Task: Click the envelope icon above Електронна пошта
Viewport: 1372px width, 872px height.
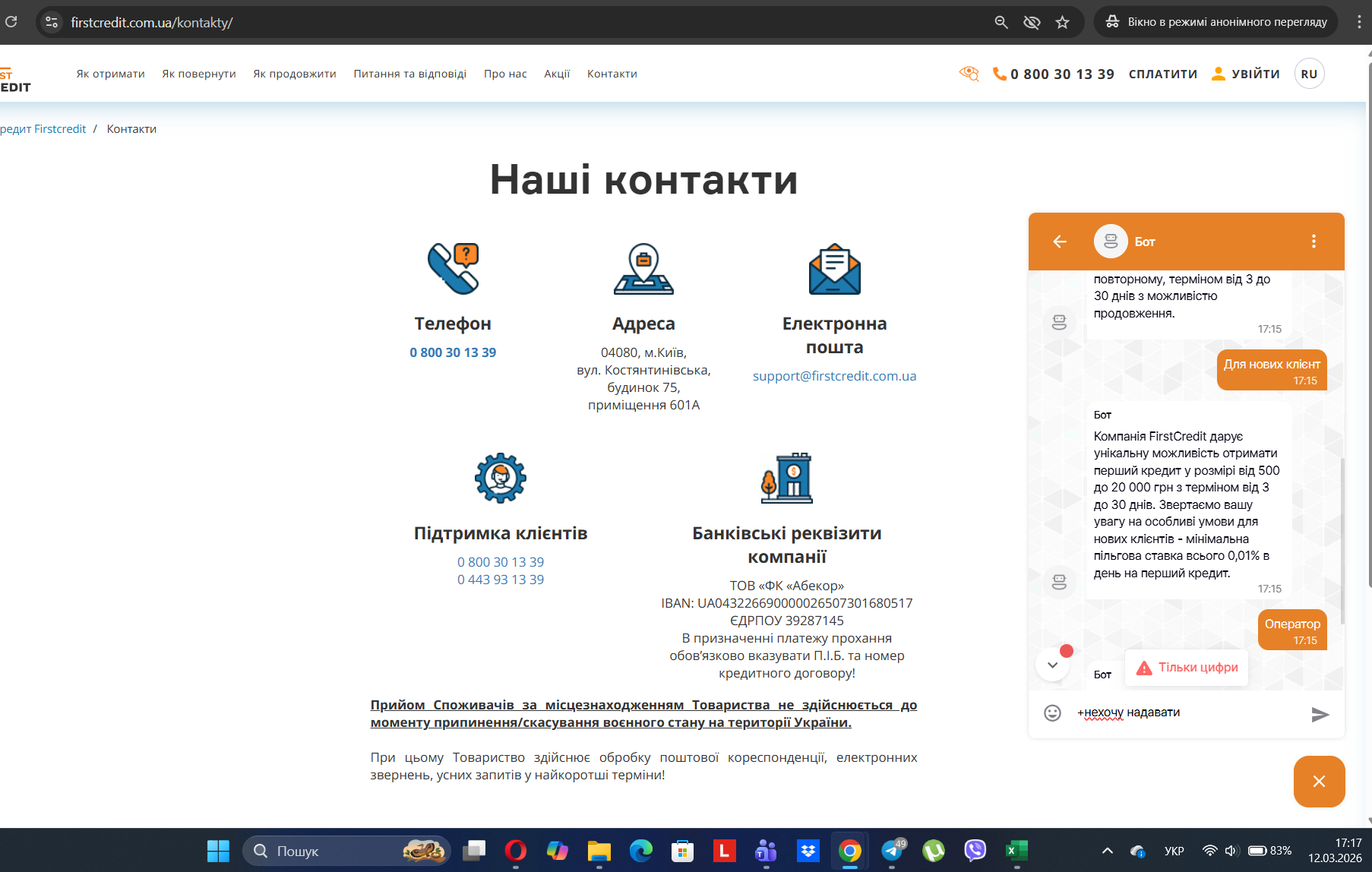Action: click(834, 268)
